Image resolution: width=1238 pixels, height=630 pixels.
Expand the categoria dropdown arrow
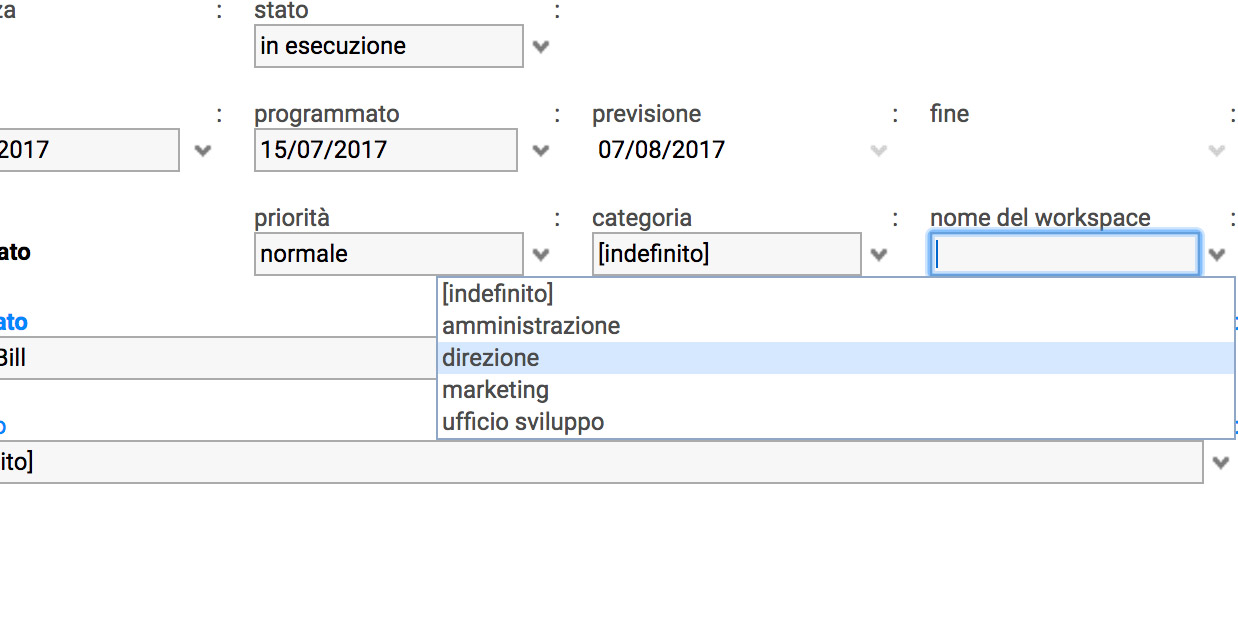[879, 255]
